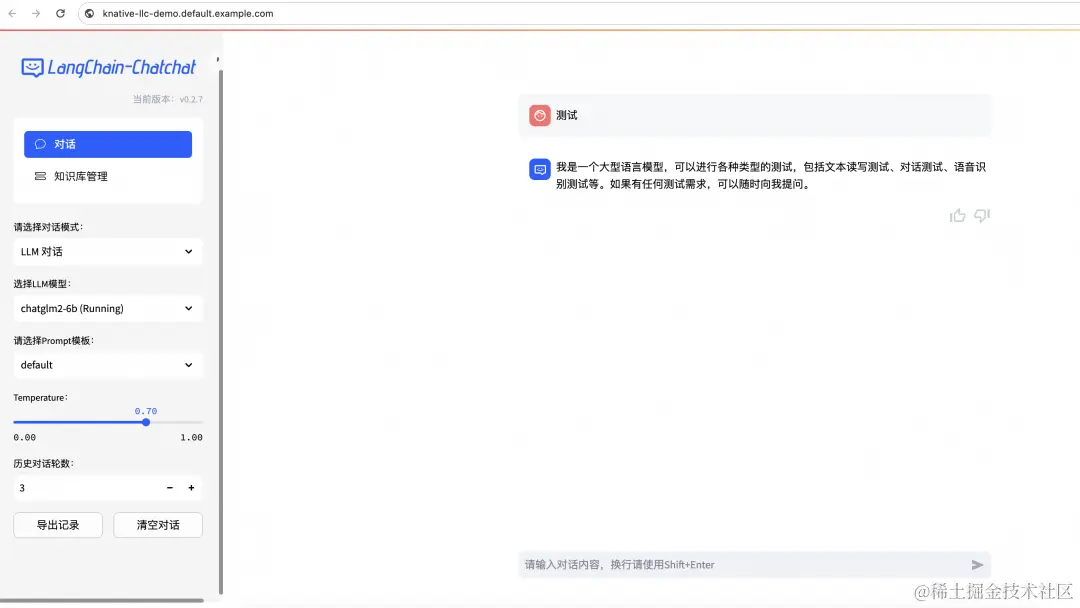1080x608 pixels.
Task: Click the browser refresh icon
Action: [62, 14]
